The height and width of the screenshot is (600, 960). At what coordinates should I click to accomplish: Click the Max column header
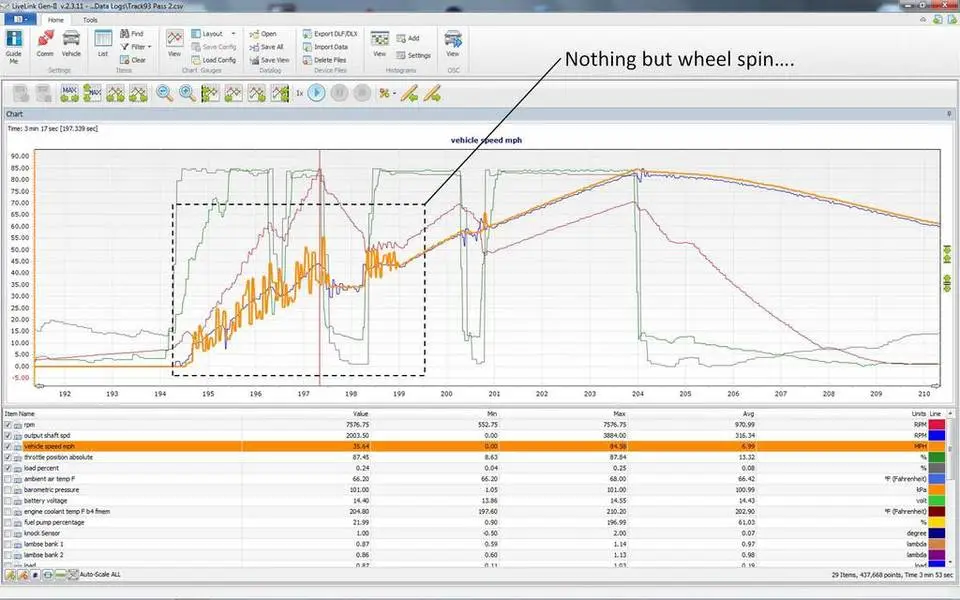pos(619,414)
